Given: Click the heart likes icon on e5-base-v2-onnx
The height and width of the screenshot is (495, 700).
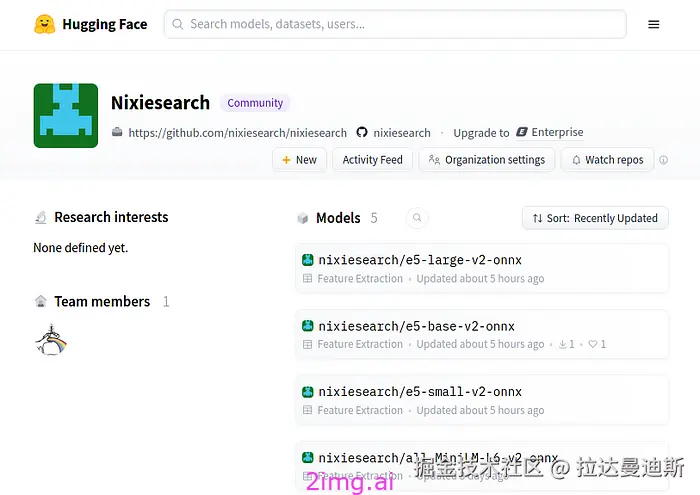Looking at the screenshot, I should pos(592,344).
